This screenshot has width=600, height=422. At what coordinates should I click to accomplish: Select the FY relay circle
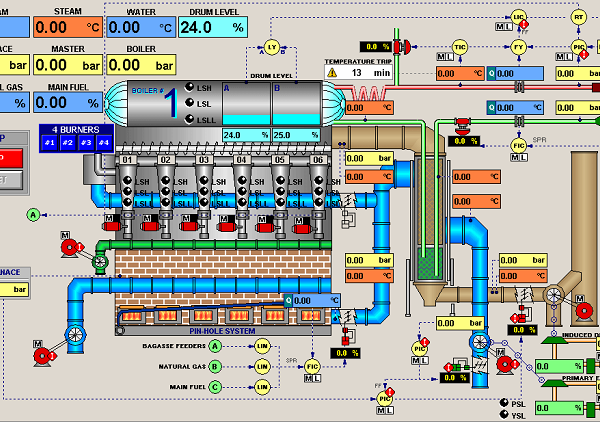[x=518, y=47]
